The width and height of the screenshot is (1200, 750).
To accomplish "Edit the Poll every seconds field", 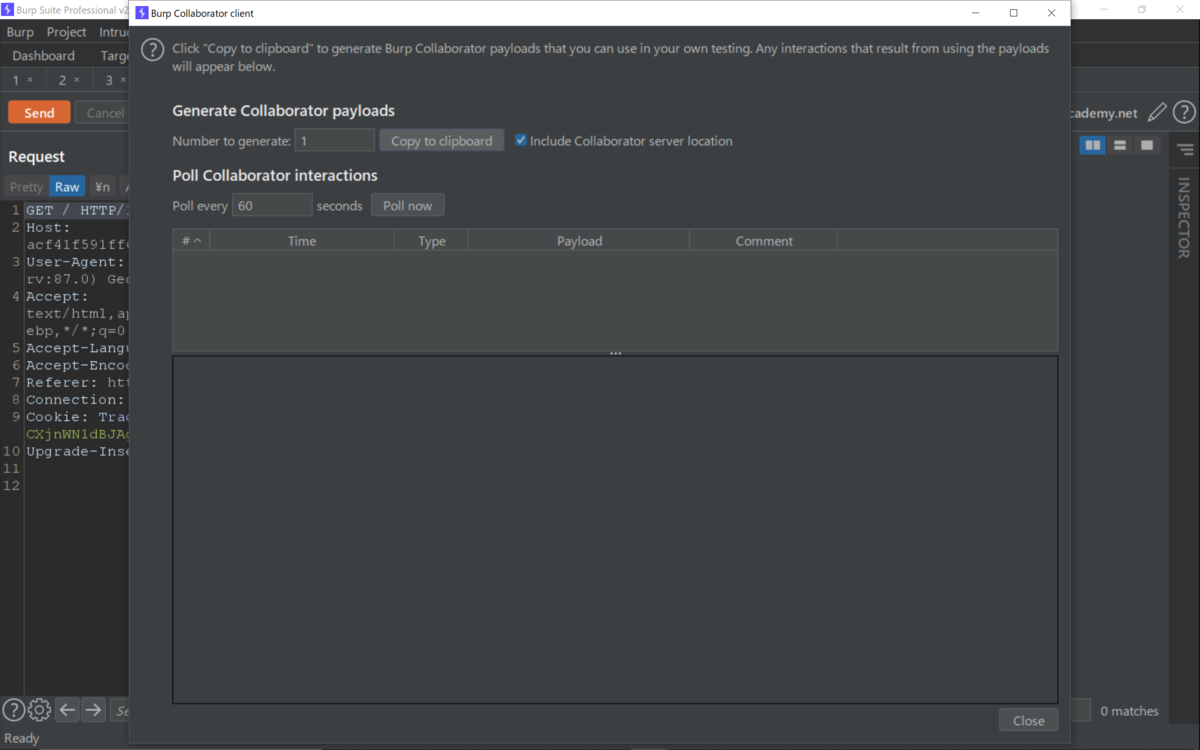I will tap(272, 205).
